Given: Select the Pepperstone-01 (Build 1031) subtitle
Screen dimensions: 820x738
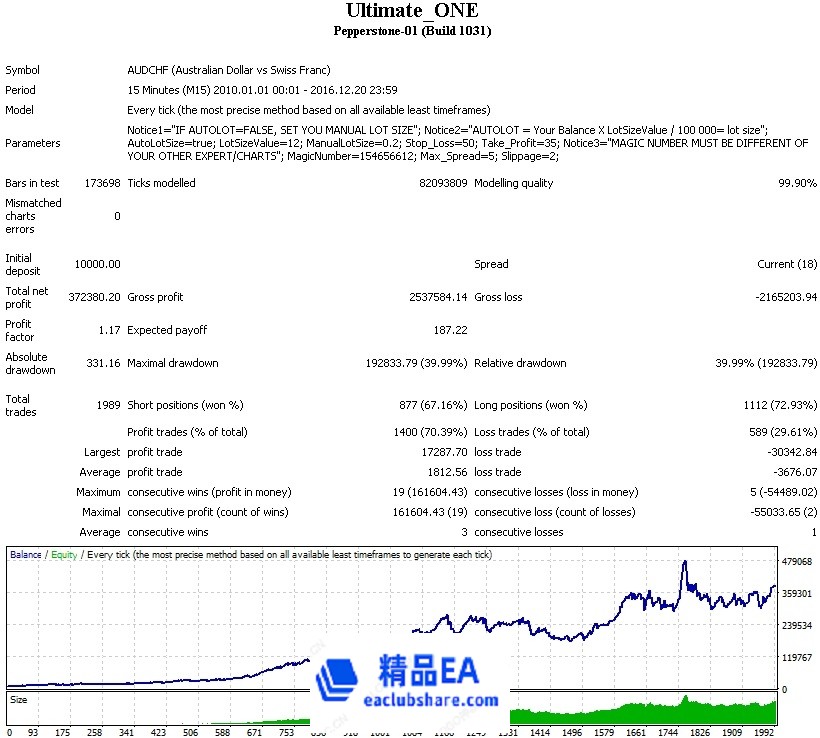Looking at the screenshot, I should coord(411,31).
